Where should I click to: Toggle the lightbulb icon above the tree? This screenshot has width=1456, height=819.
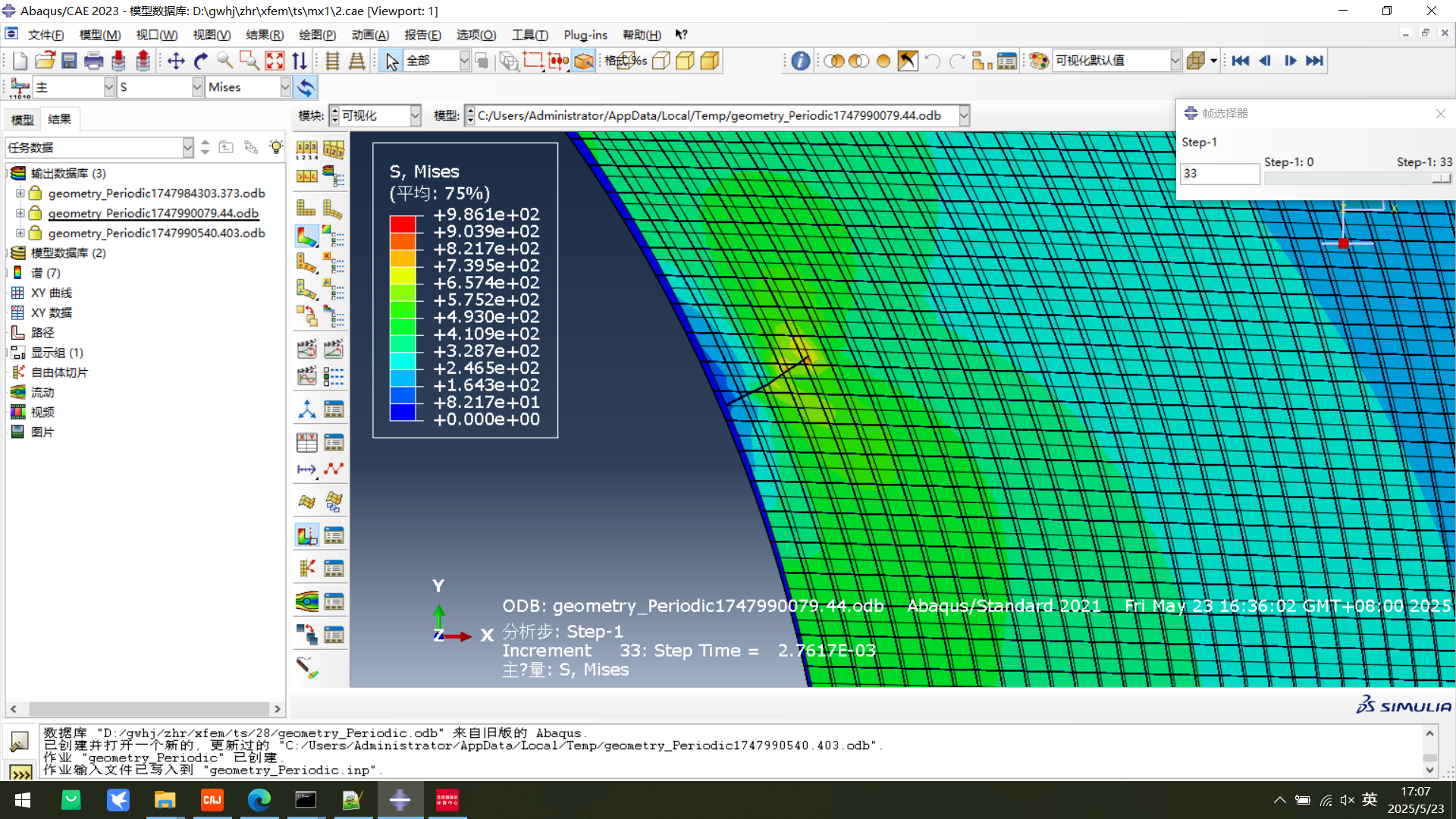coord(276,147)
